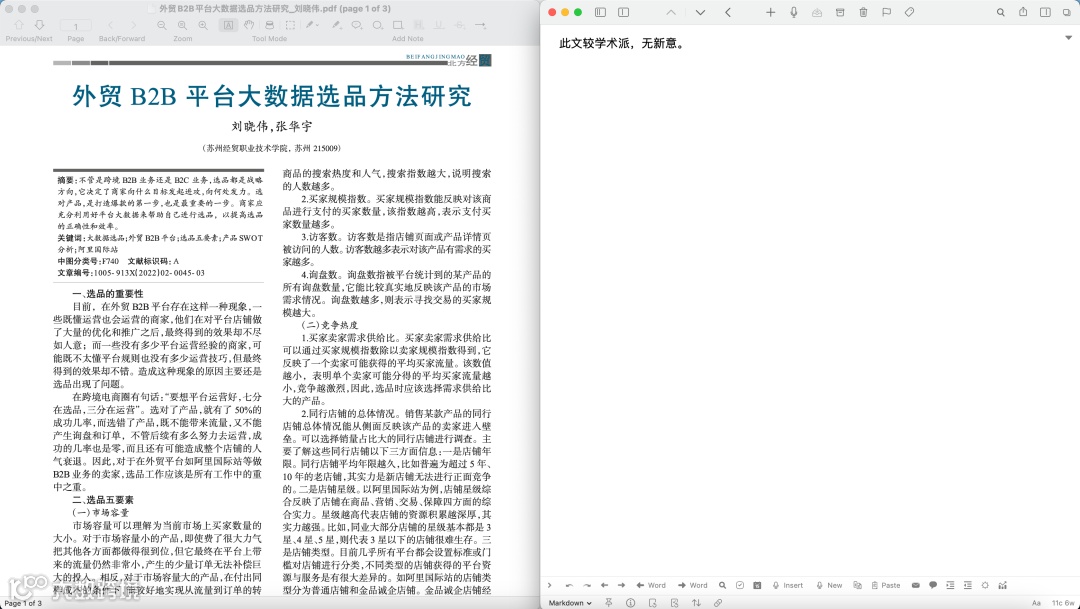
Task: Add a highlight note
Action: [x=419, y=25]
